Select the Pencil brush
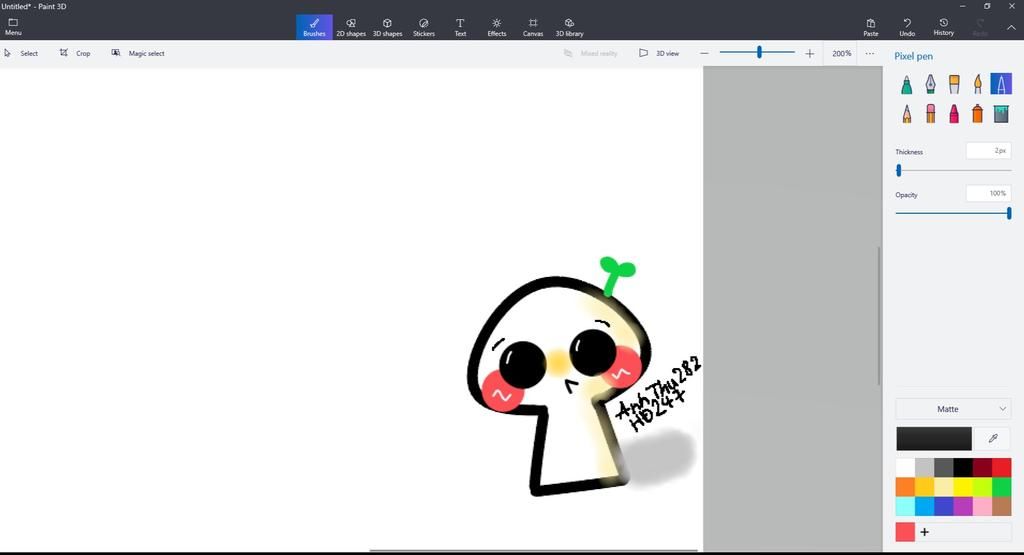Viewport: 1024px width, 555px height. point(906,114)
